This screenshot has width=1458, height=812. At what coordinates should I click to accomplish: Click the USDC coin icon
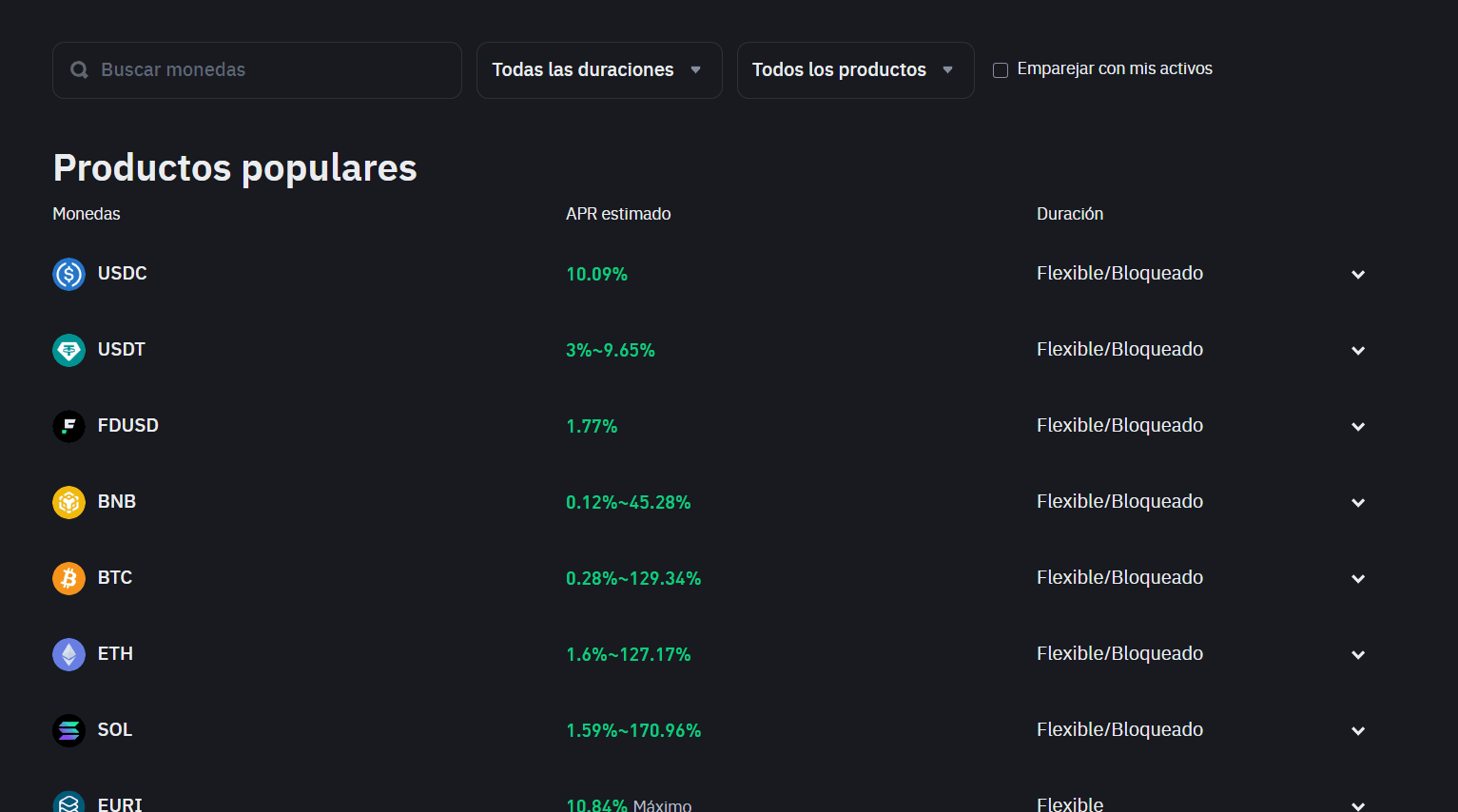click(x=68, y=274)
